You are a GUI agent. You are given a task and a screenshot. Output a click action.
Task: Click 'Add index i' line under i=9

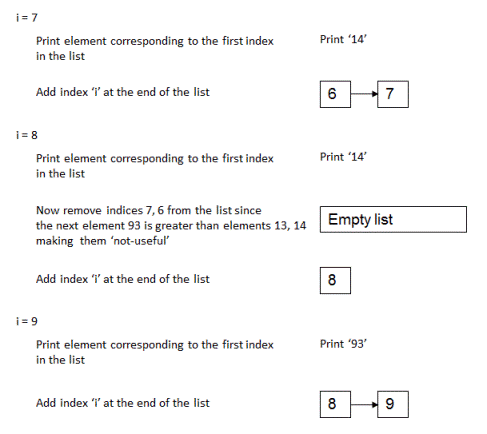(123, 403)
